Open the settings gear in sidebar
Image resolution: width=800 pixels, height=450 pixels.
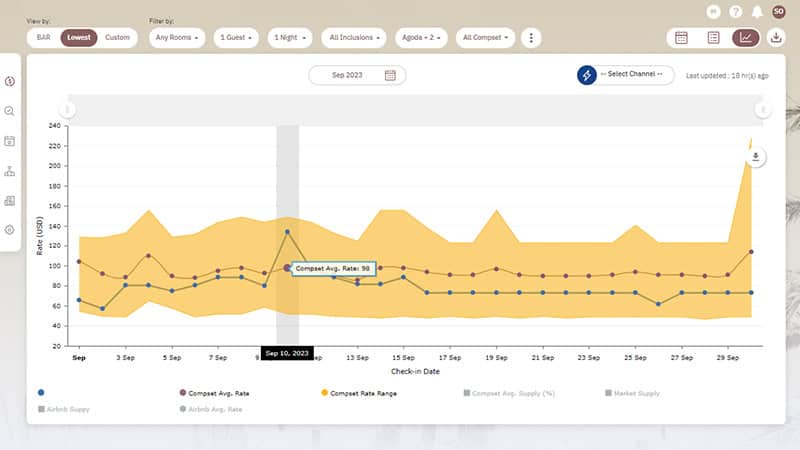(10, 230)
